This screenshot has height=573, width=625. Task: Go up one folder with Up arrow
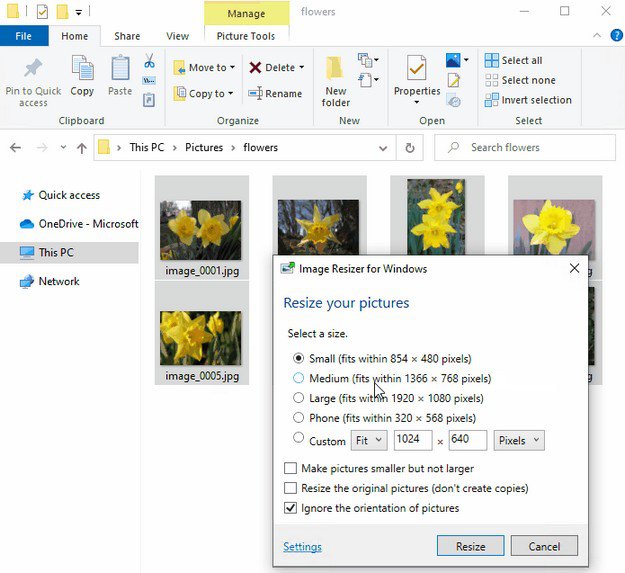tap(81, 148)
